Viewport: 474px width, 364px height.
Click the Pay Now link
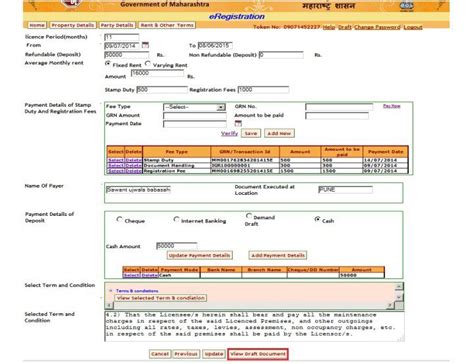(391, 106)
